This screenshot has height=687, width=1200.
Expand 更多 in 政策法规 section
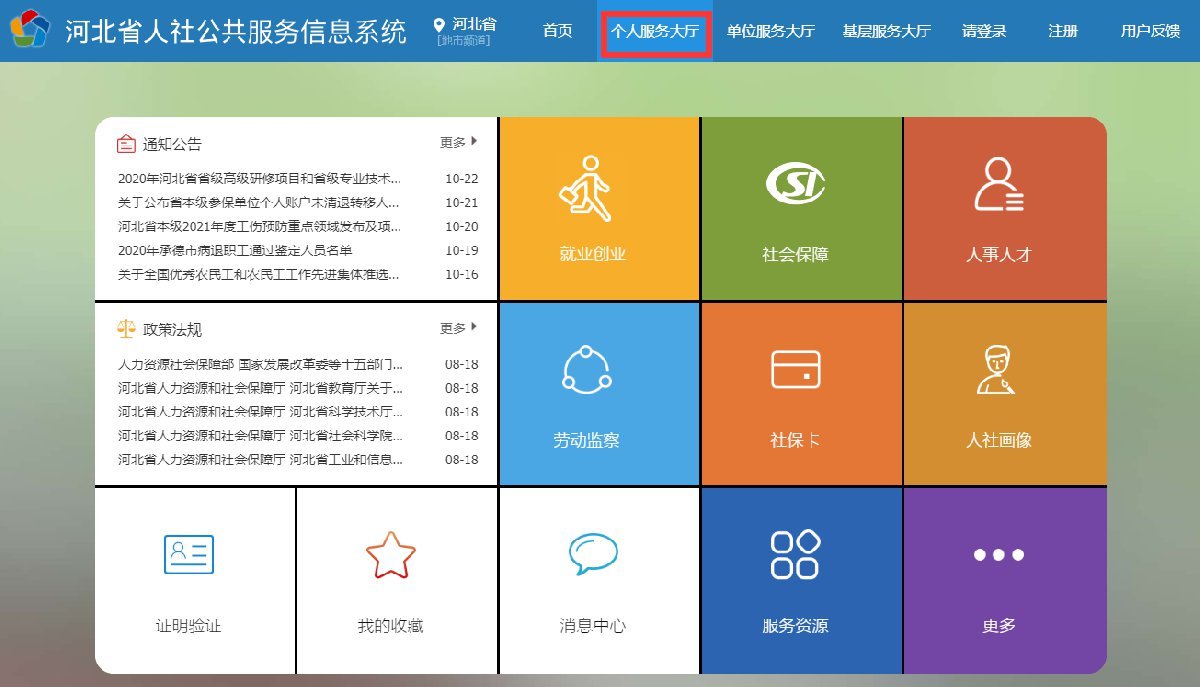pos(459,328)
